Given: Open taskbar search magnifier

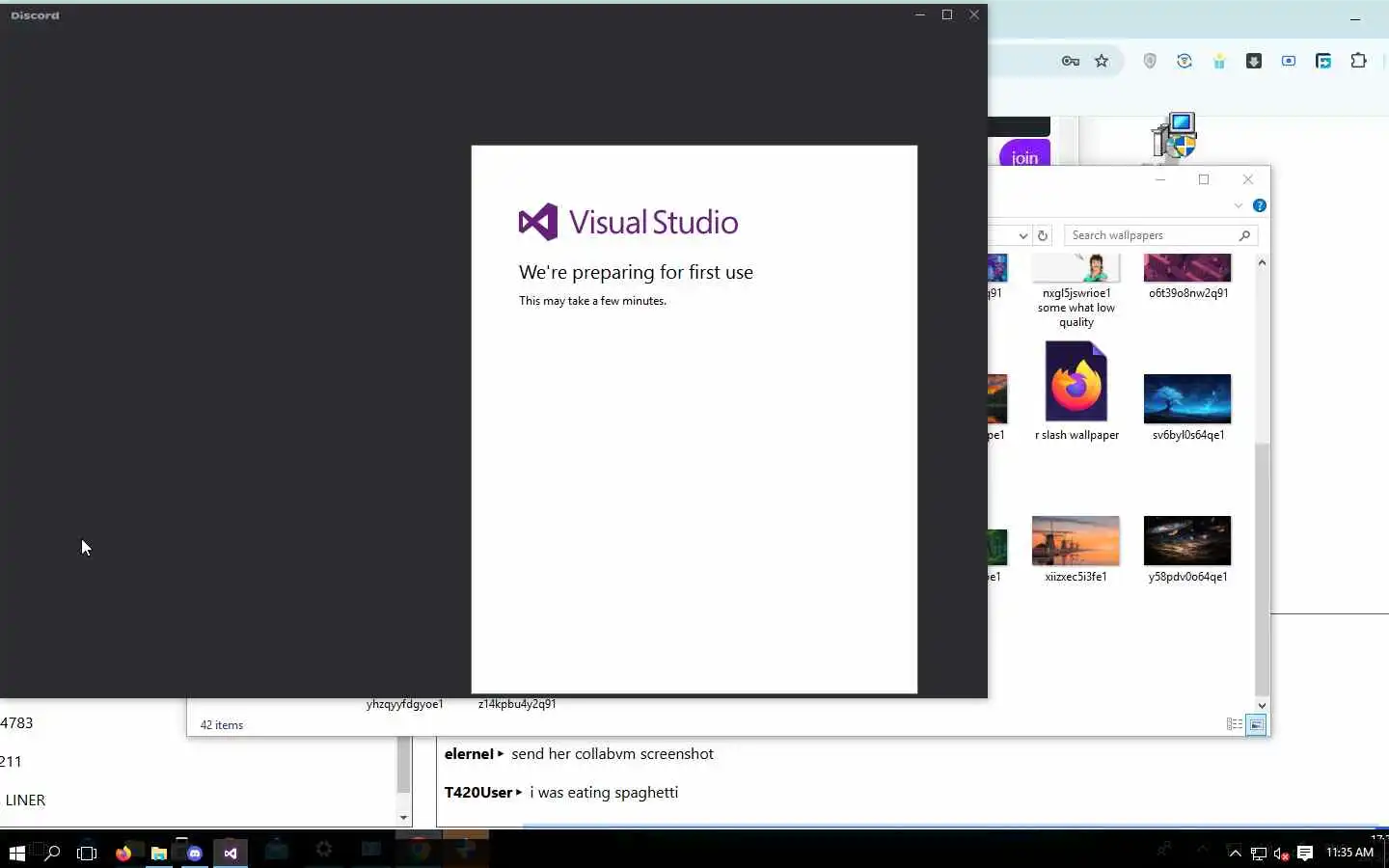Looking at the screenshot, I should tap(52, 853).
